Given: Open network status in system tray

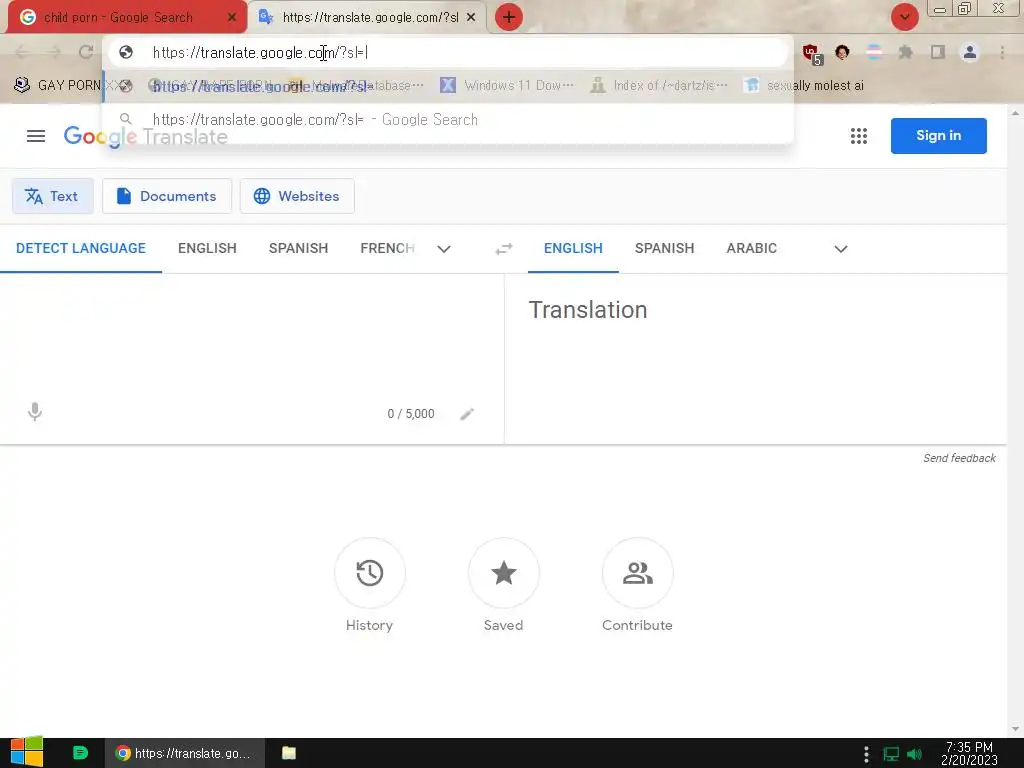Looking at the screenshot, I should [891, 754].
